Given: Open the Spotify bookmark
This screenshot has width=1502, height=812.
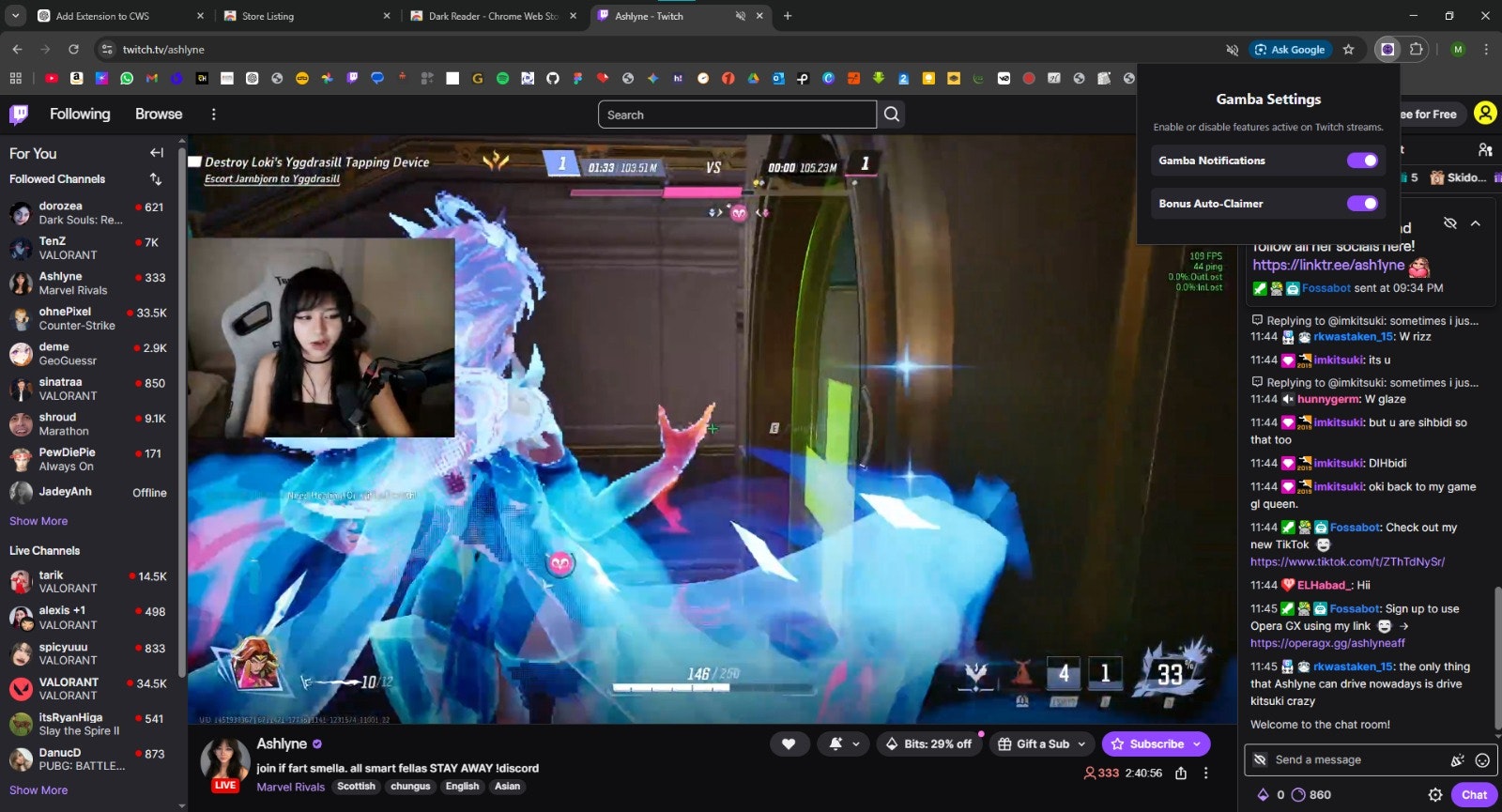Looking at the screenshot, I should [x=502, y=79].
